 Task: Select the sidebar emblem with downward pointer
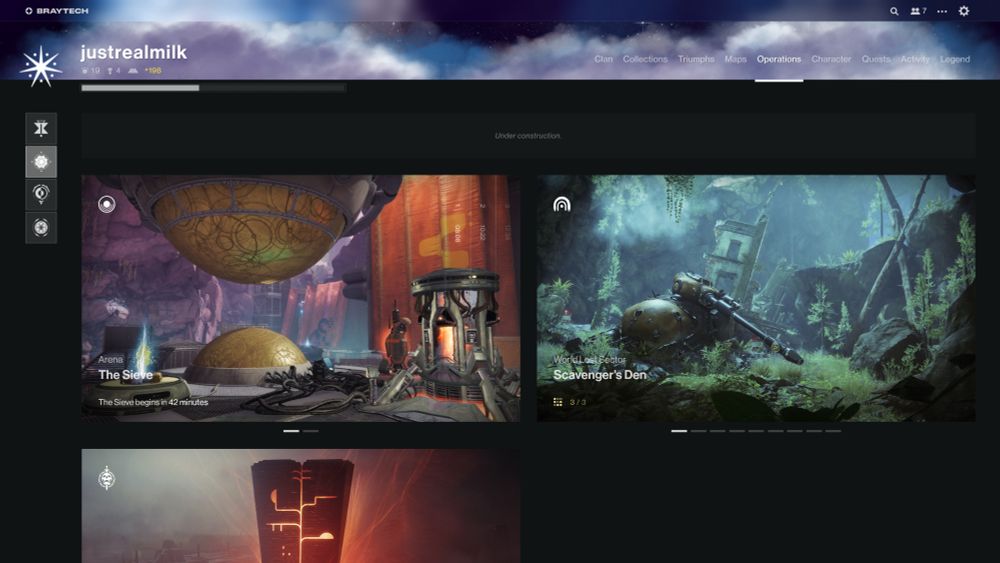pos(41,194)
